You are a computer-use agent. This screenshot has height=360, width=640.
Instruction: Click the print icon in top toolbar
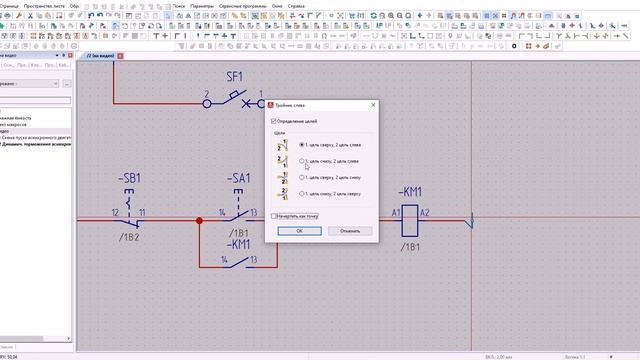[x=7, y=16]
